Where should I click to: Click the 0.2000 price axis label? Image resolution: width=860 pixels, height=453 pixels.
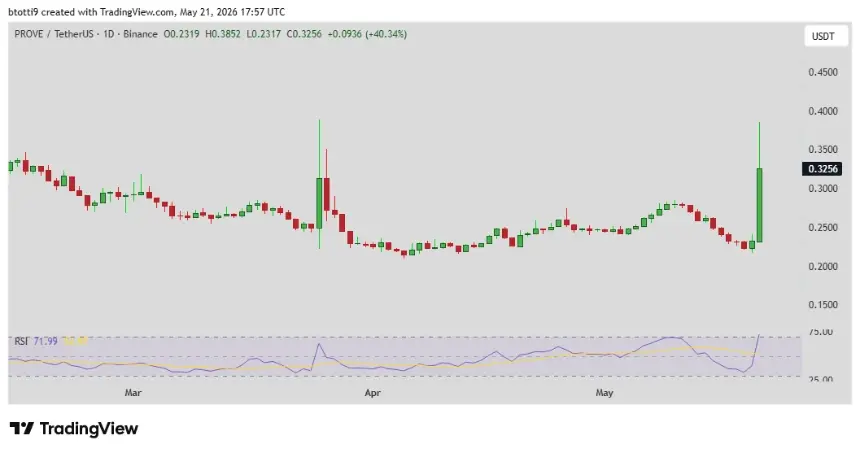tap(823, 267)
